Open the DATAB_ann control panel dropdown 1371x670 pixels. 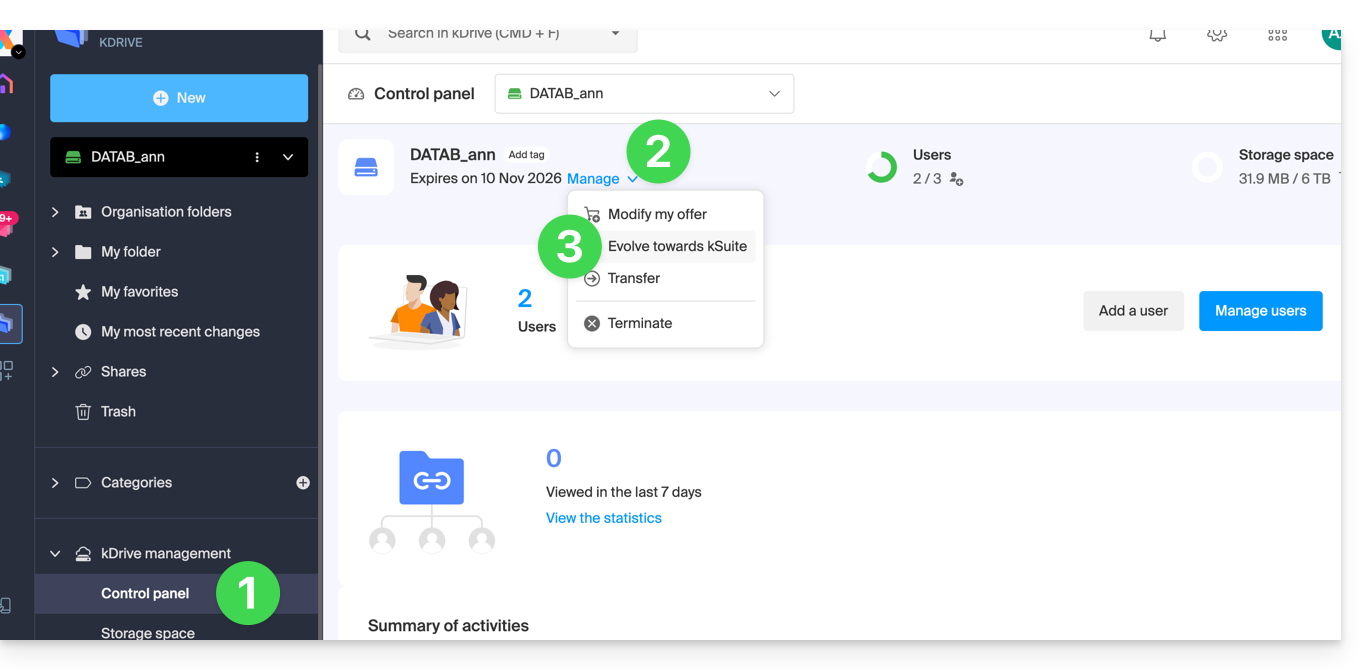(644, 94)
